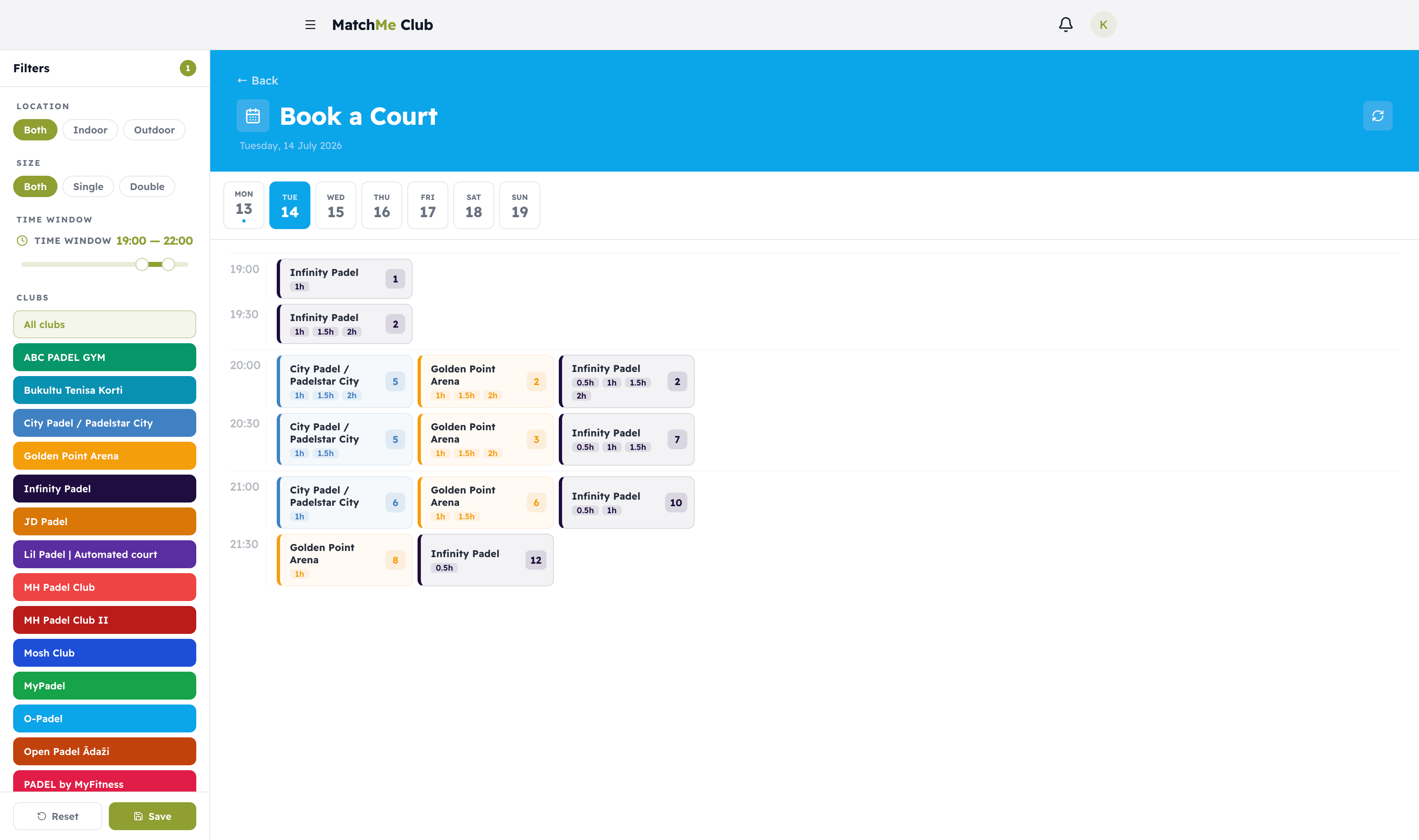Select Both size filter
The image size is (1419, 840).
click(x=35, y=186)
